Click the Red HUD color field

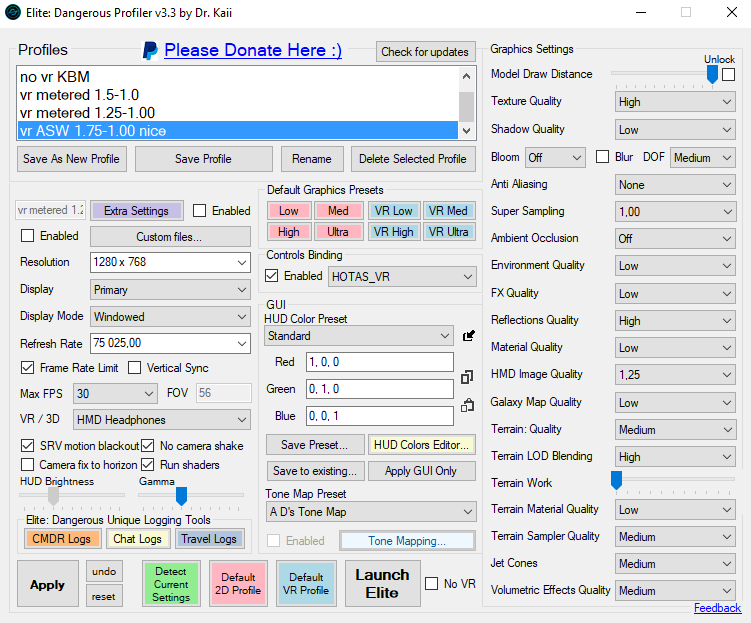pyautogui.click(x=380, y=362)
